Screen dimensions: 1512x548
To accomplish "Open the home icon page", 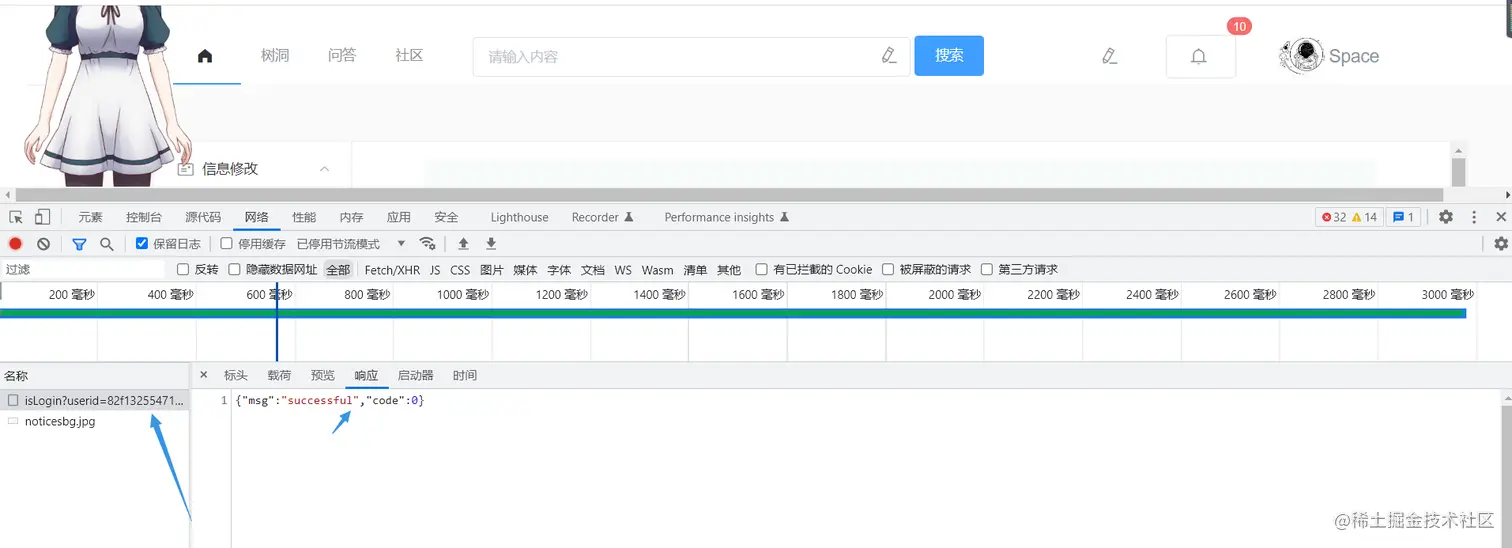I will [205, 56].
